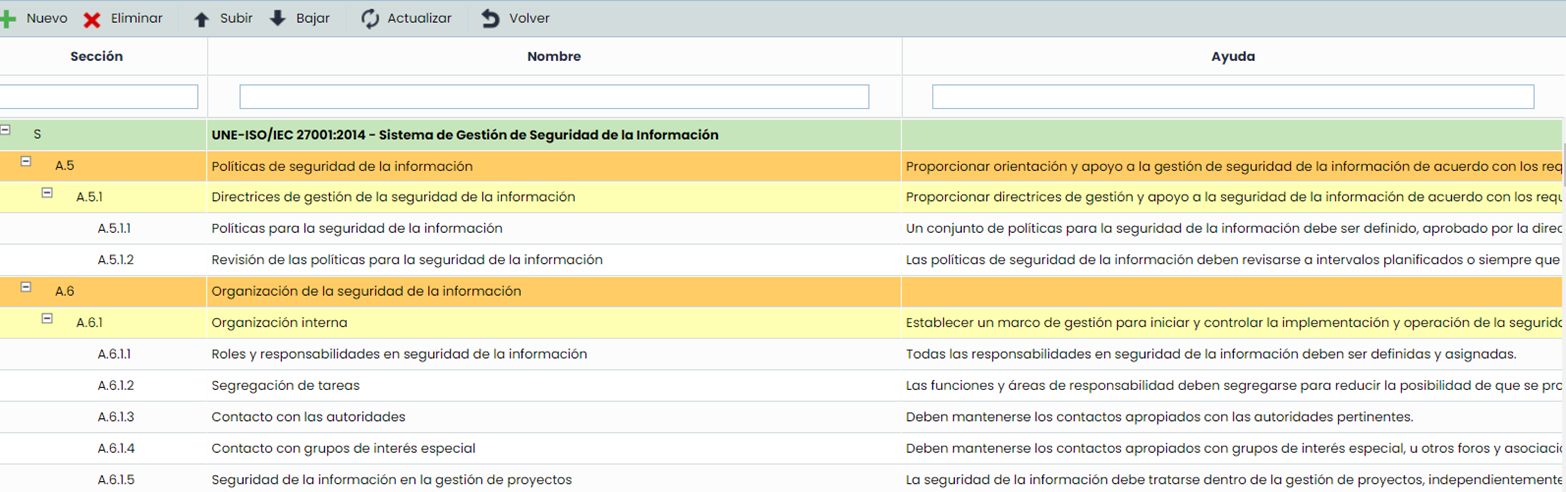Collapse the A.5.1 subsection node
The height and width of the screenshot is (492, 1566).
pos(47,193)
